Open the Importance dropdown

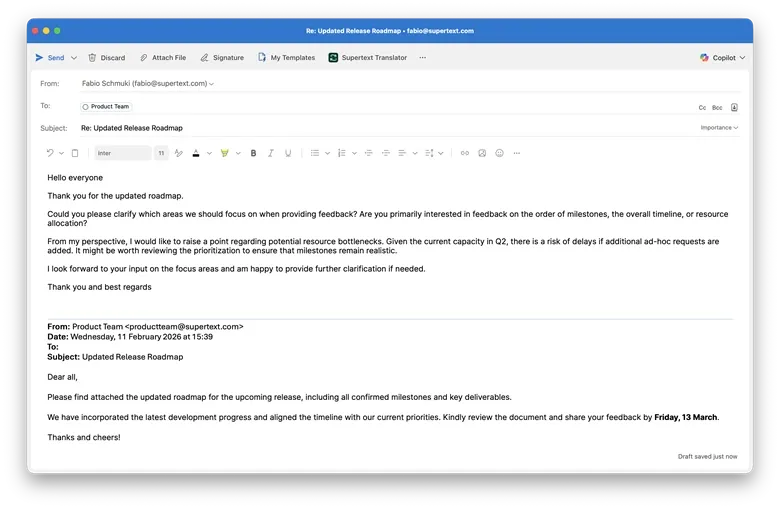[x=719, y=128]
